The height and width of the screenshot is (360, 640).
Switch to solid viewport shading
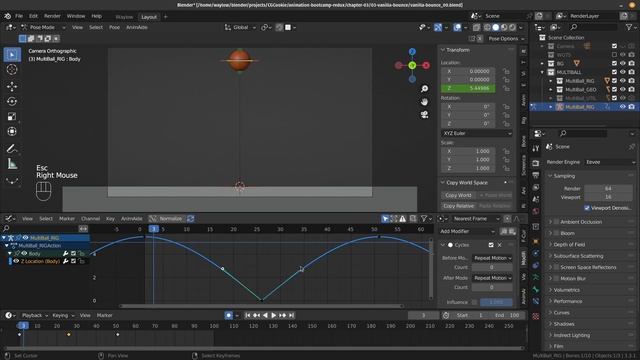click(x=496, y=27)
